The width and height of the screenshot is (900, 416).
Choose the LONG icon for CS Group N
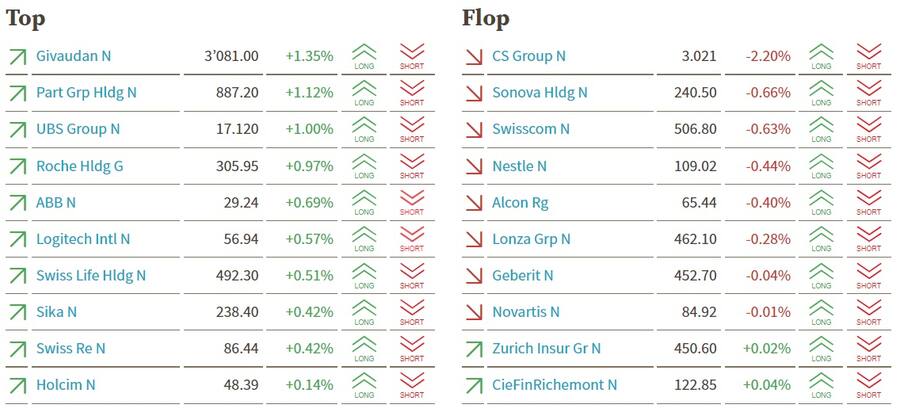[x=821, y=56]
